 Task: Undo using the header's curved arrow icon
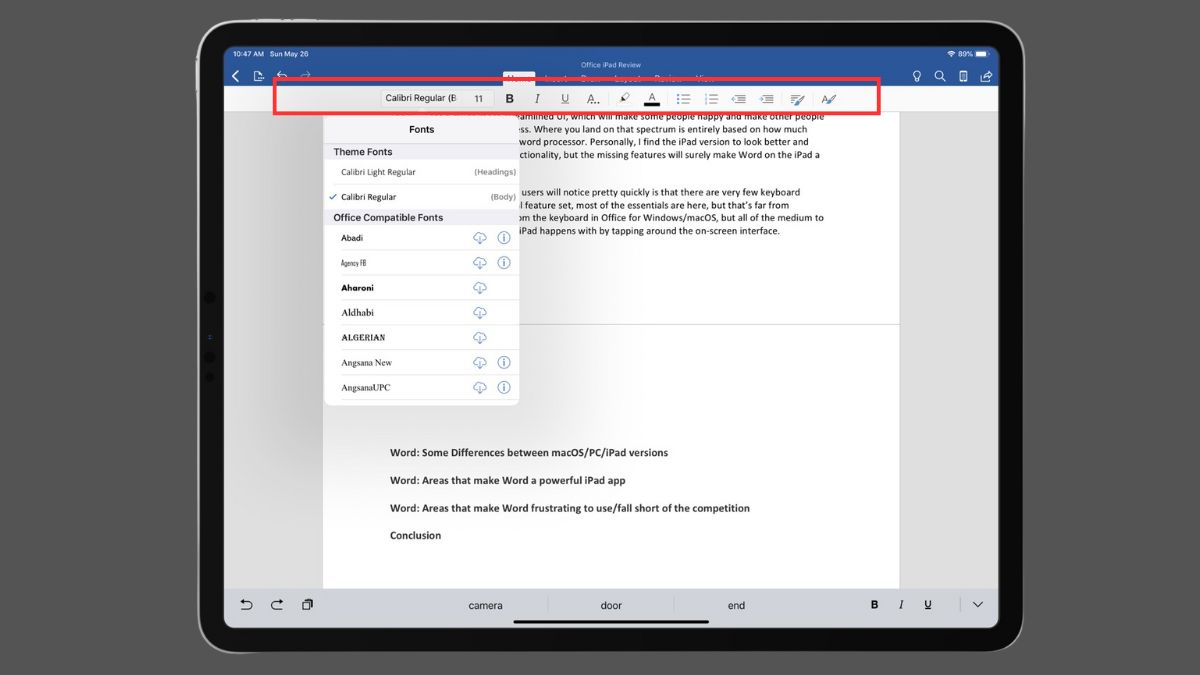click(283, 76)
